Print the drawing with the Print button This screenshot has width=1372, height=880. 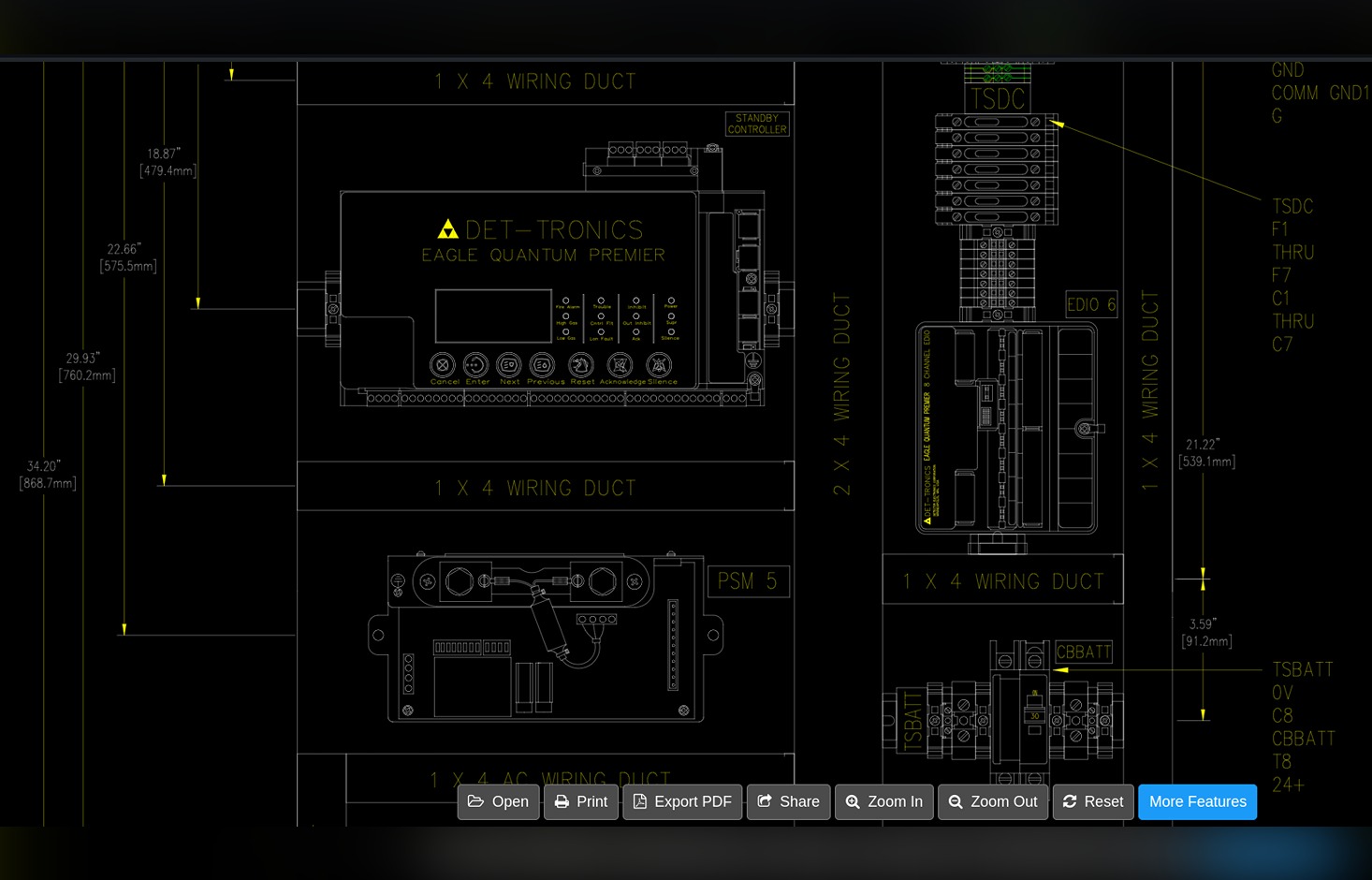581,801
